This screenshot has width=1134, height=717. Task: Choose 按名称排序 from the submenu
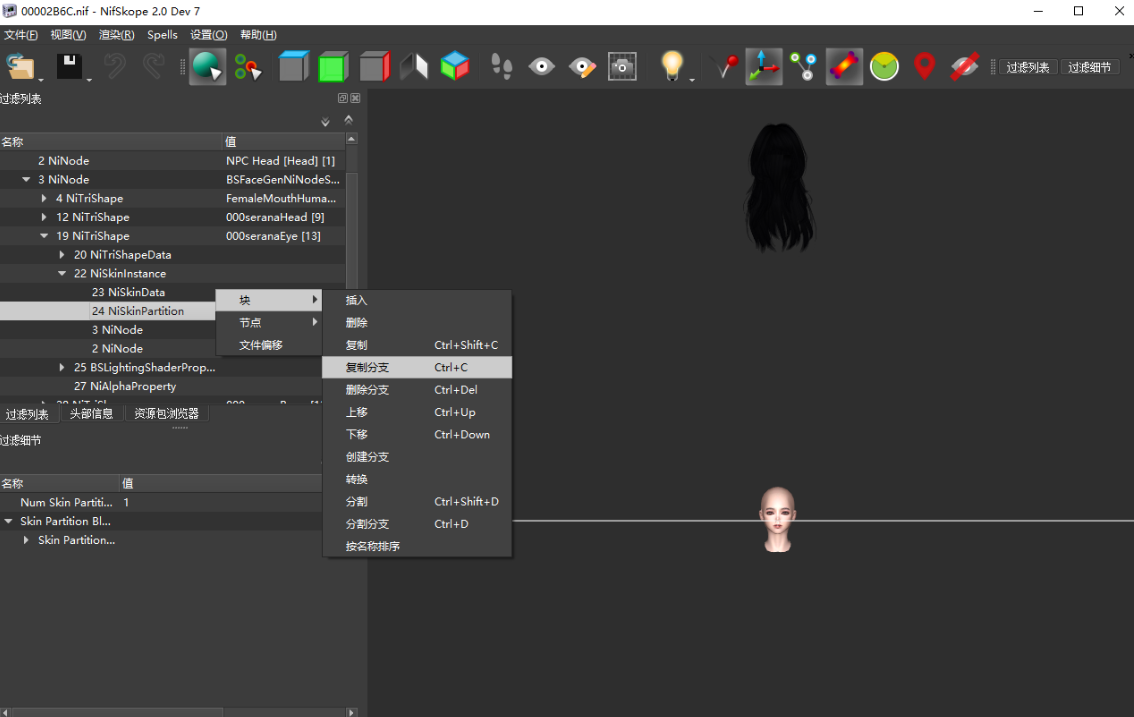(x=417, y=546)
